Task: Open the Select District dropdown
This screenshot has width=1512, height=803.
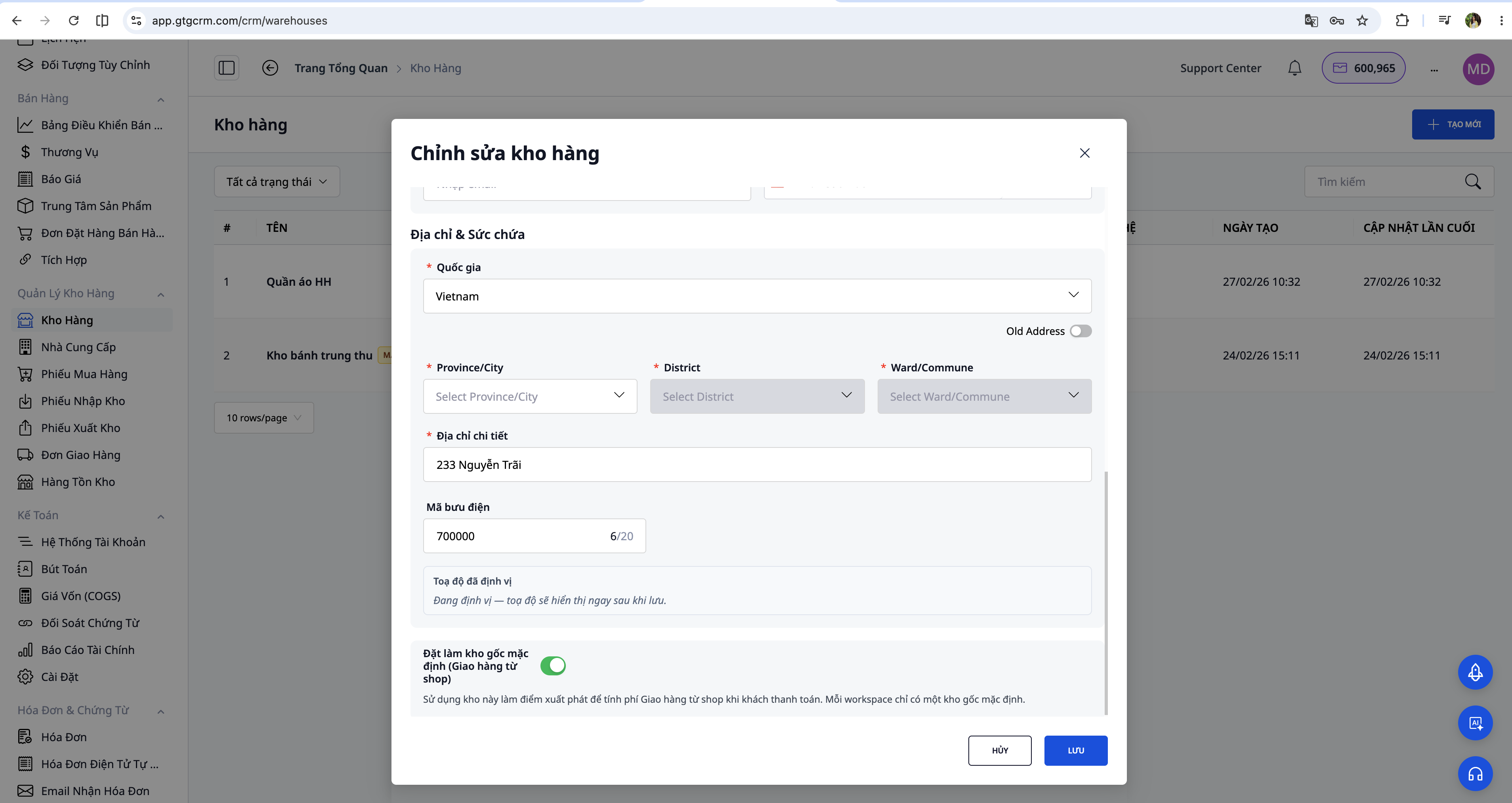Action: (757, 396)
